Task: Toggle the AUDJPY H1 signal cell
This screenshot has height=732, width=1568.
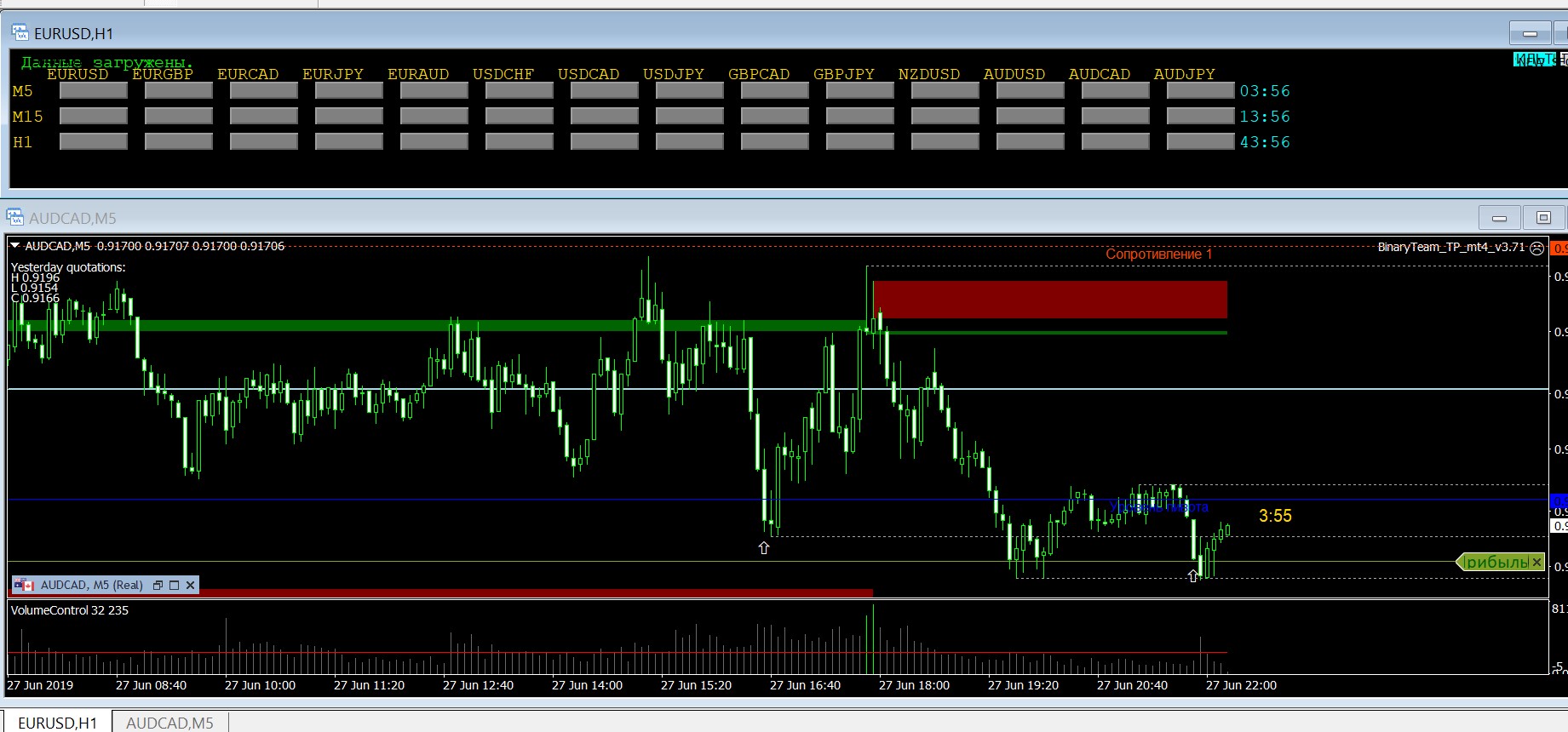Action: tap(1200, 141)
